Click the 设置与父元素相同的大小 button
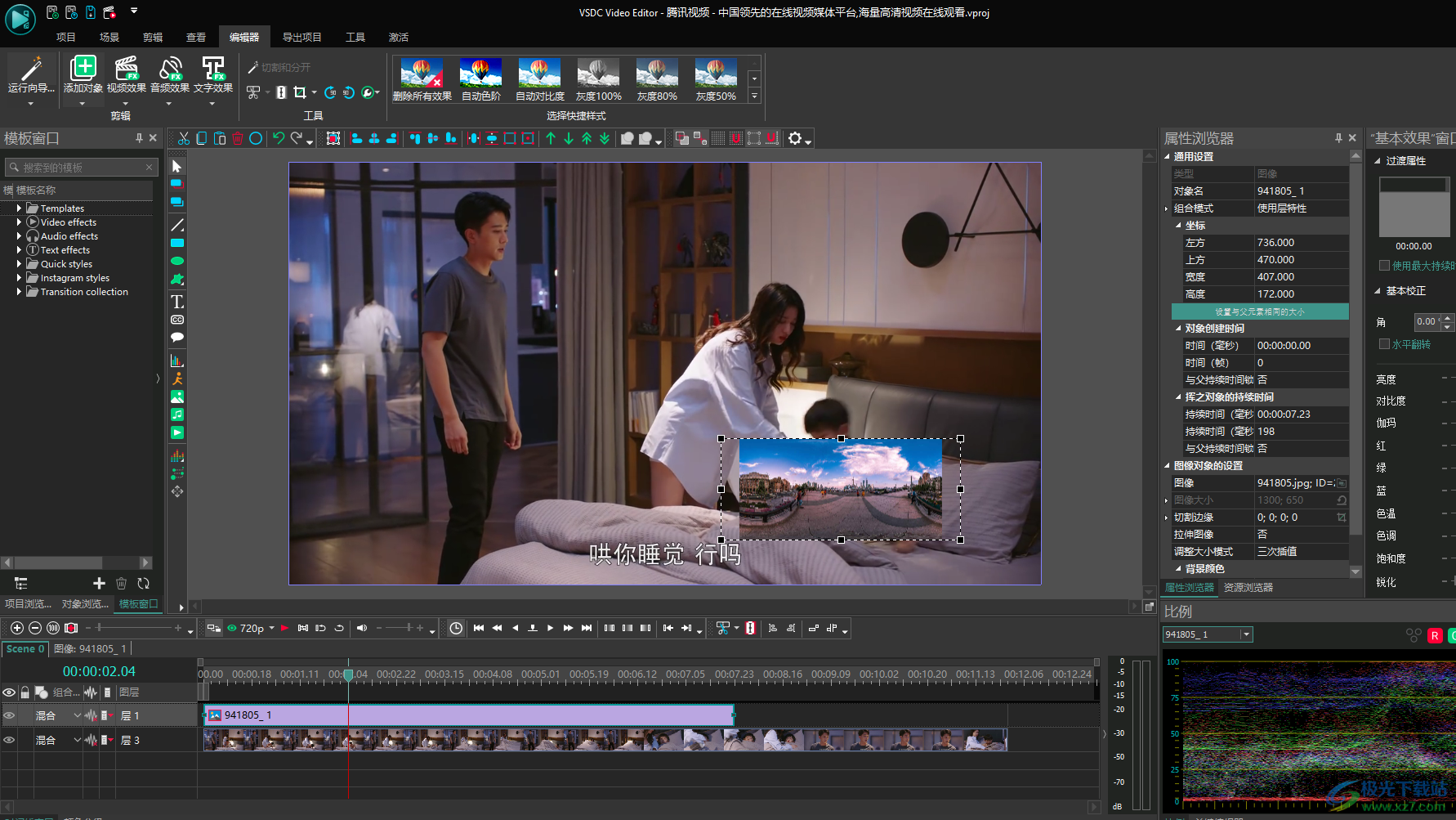 (x=1259, y=311)
